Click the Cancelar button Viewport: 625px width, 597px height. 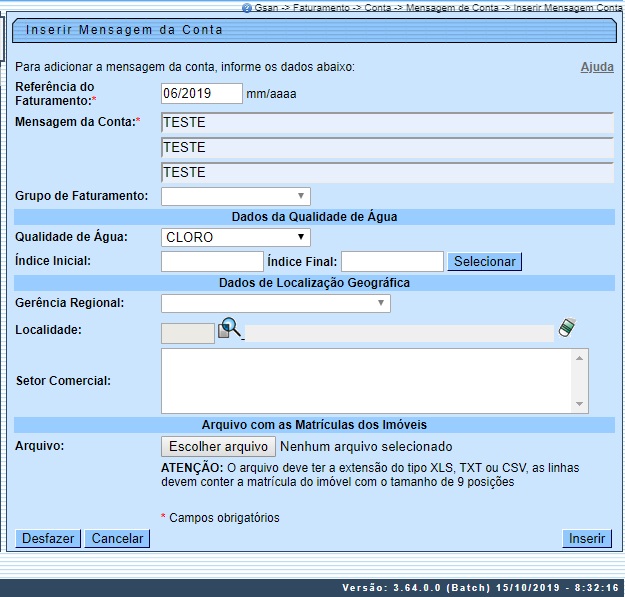tap(116, 538)
